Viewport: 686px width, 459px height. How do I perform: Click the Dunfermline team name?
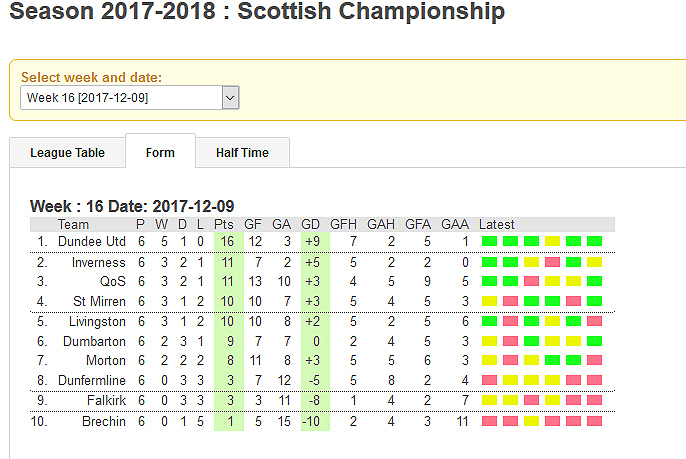92,380
